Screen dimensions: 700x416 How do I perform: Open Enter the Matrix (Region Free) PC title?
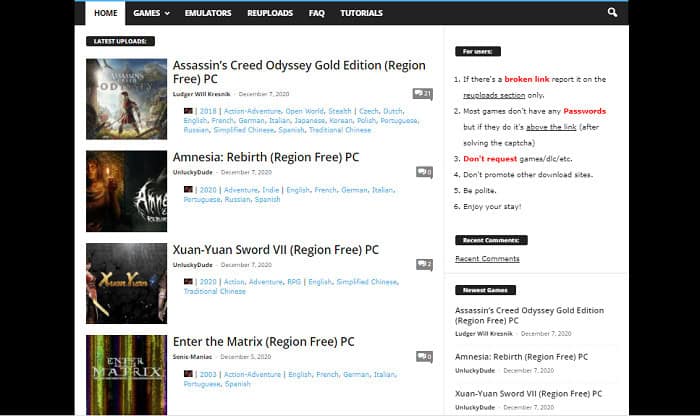263,342
